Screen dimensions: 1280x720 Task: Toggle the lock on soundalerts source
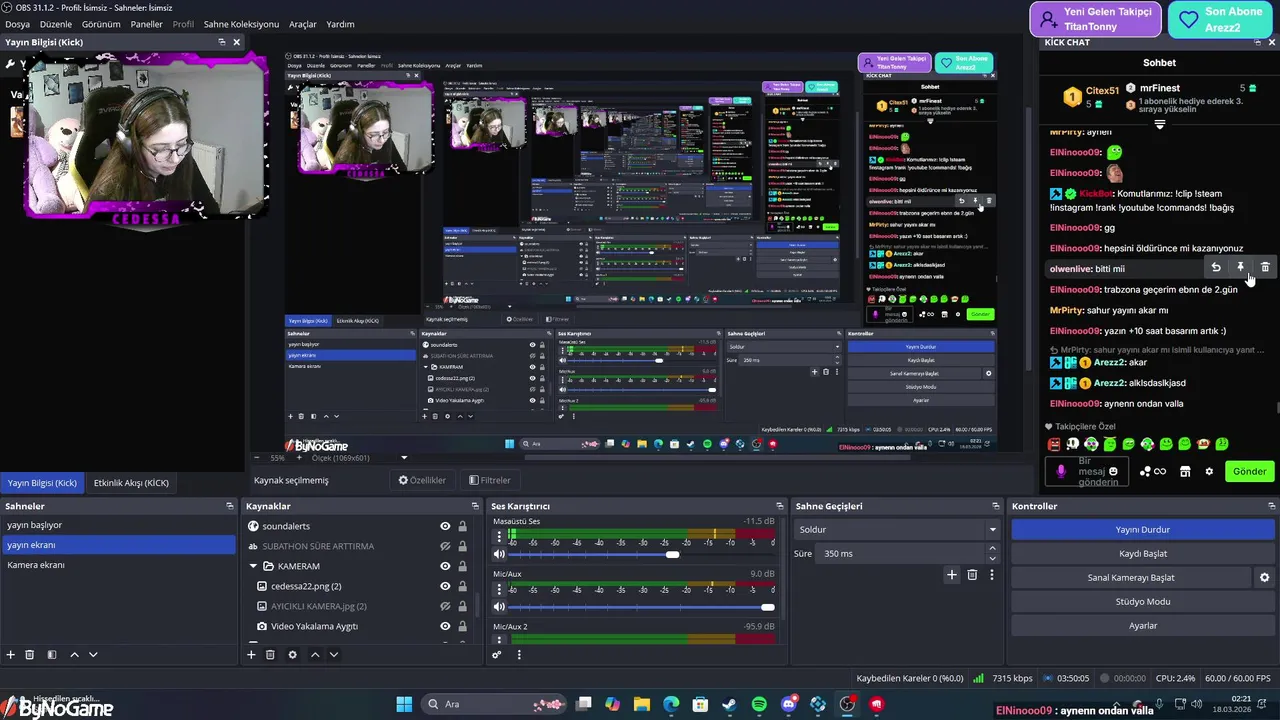pos(462,526)
